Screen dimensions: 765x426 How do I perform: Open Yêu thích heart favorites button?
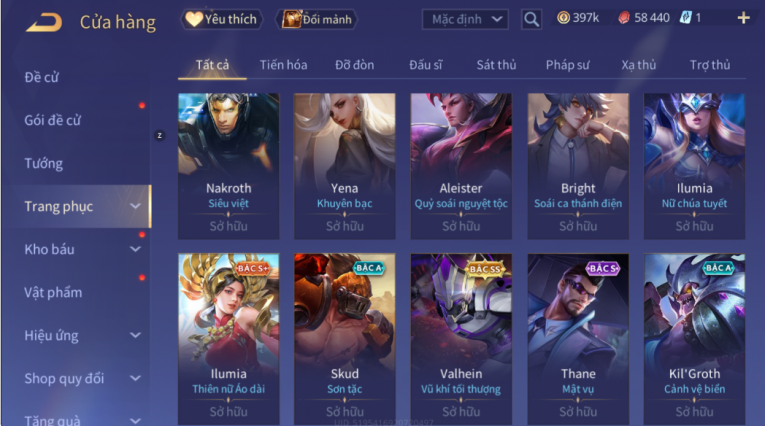222,19
